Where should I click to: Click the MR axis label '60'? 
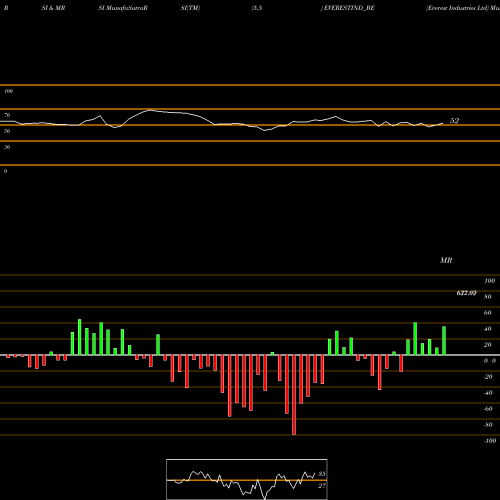(x=488, y=313)
